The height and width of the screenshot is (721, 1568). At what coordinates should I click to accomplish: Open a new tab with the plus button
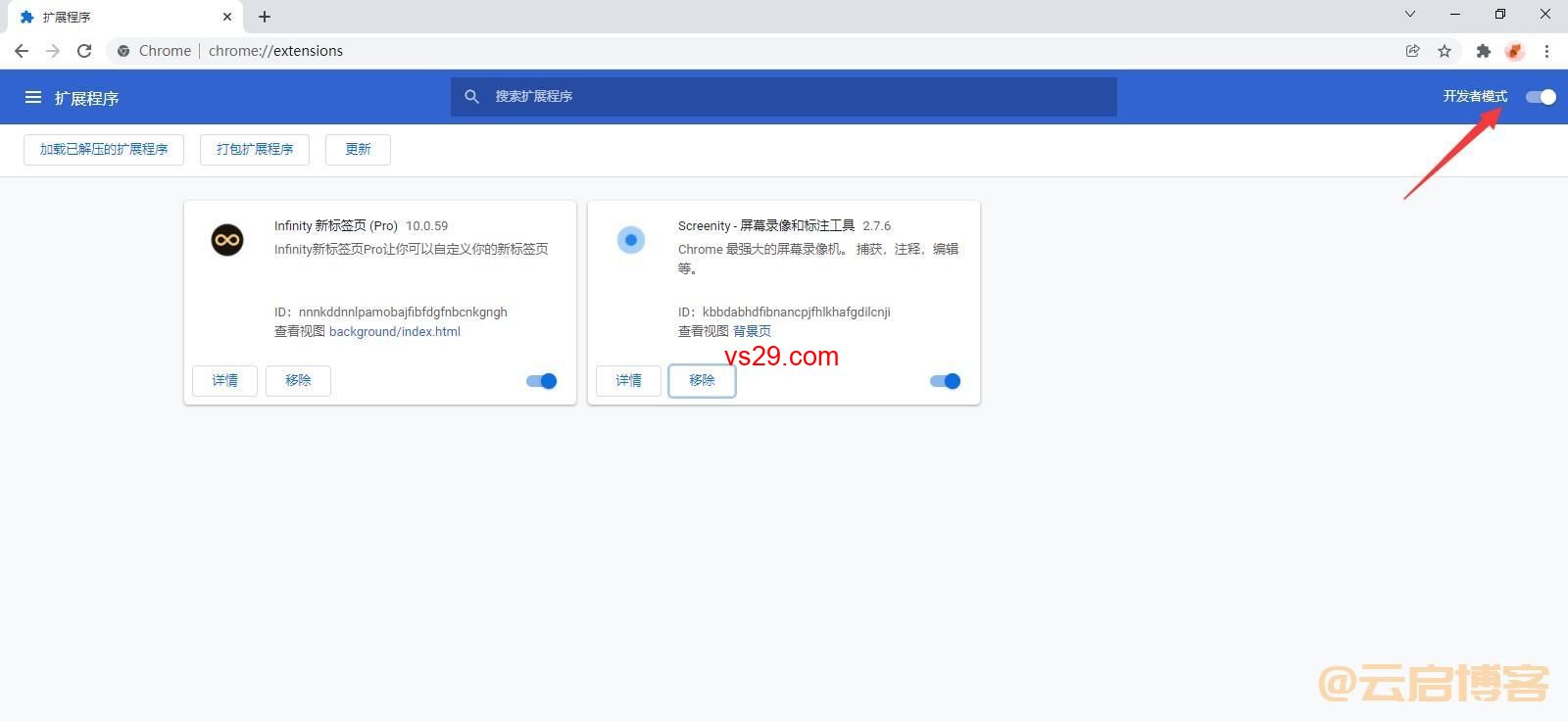click(265, 17)
